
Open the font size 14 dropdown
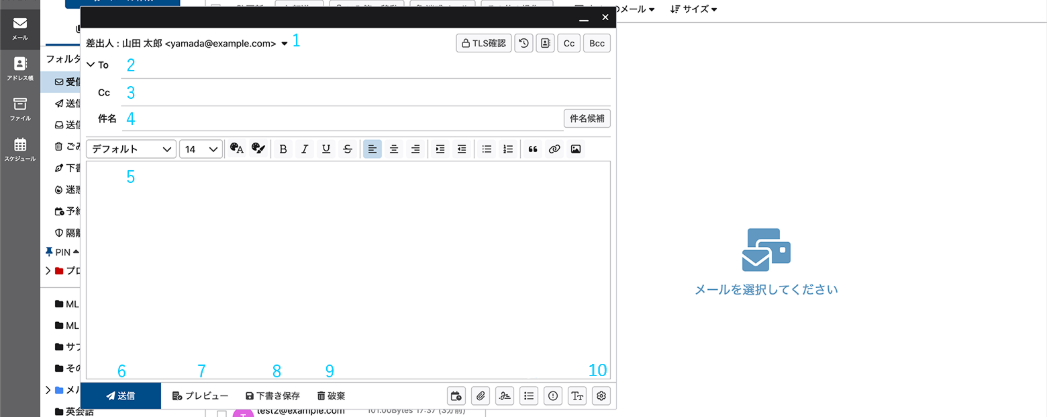pyautogui.click(x=201, y=149)
